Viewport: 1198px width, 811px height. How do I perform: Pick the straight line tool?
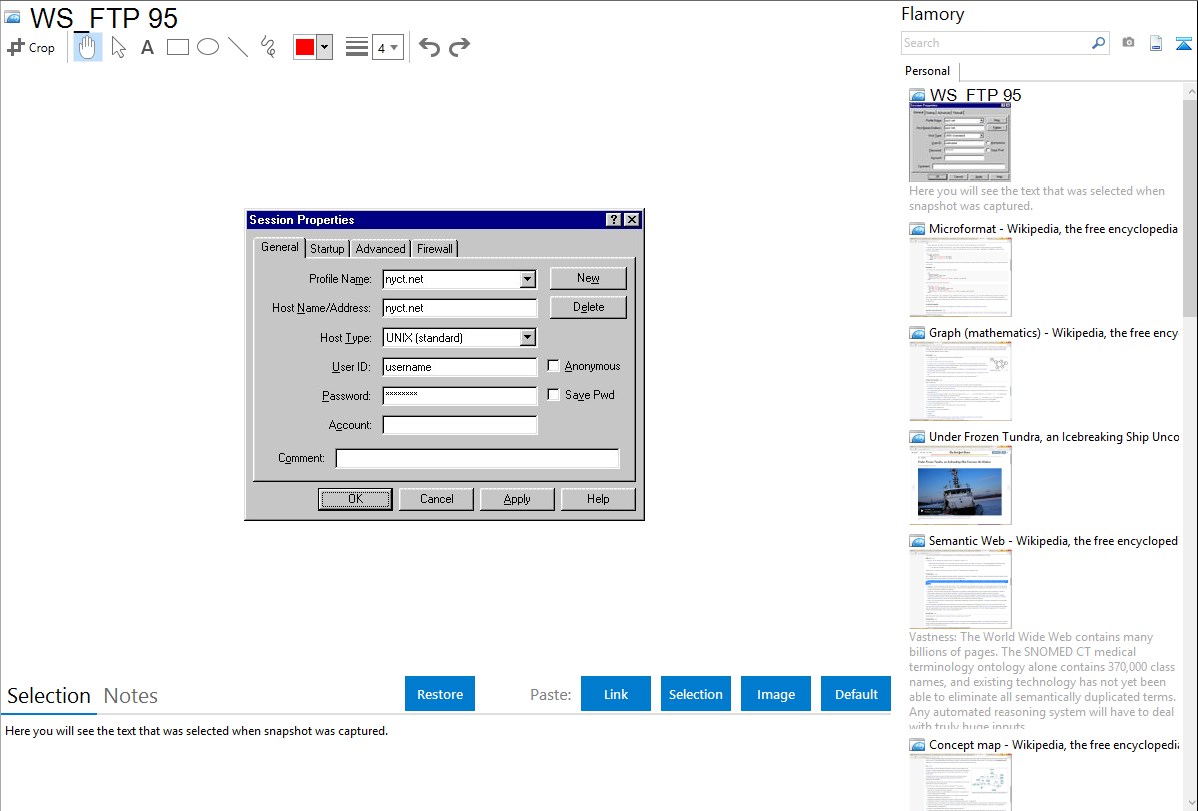point(238,47)
